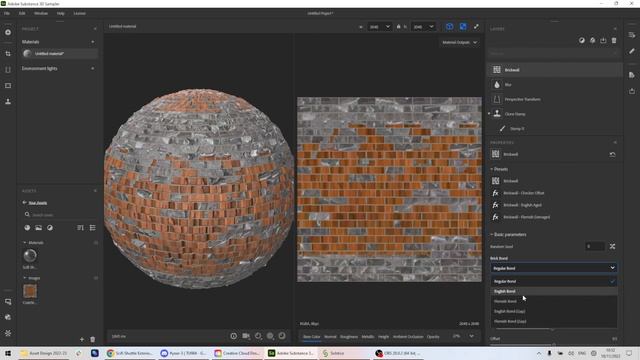The width and height of the screenshot is (640, 360).
Task: Expand the Clone Stamp layer arrow
Action: click(489, 114)
